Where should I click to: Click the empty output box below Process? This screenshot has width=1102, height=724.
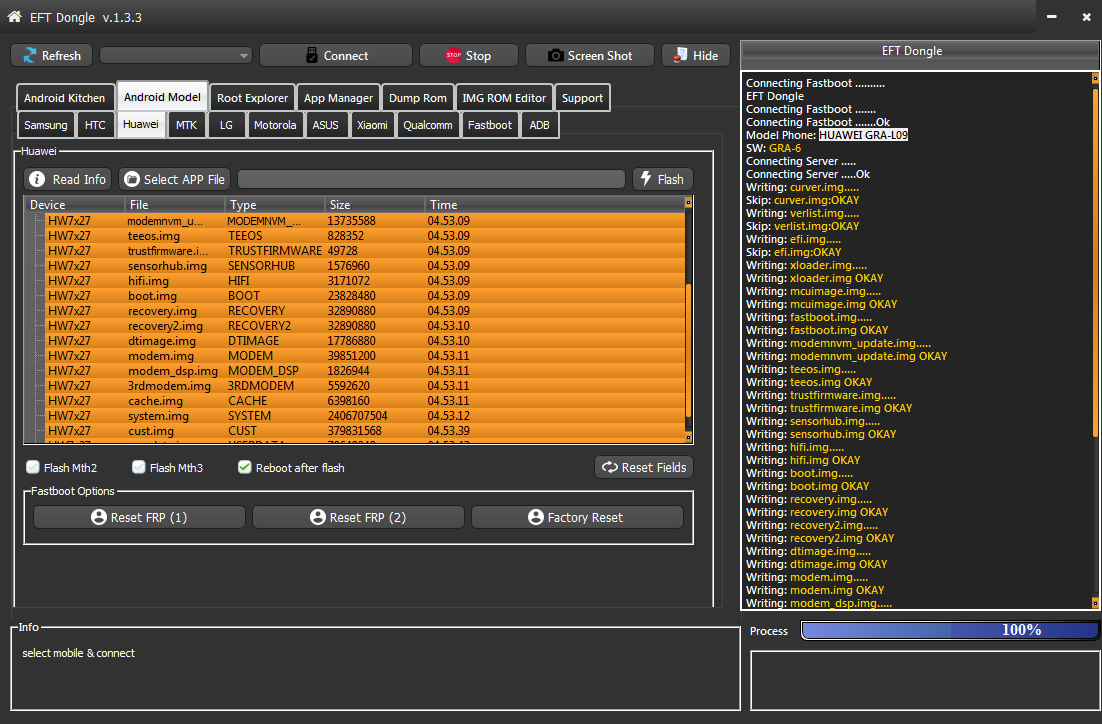(925, 680)
